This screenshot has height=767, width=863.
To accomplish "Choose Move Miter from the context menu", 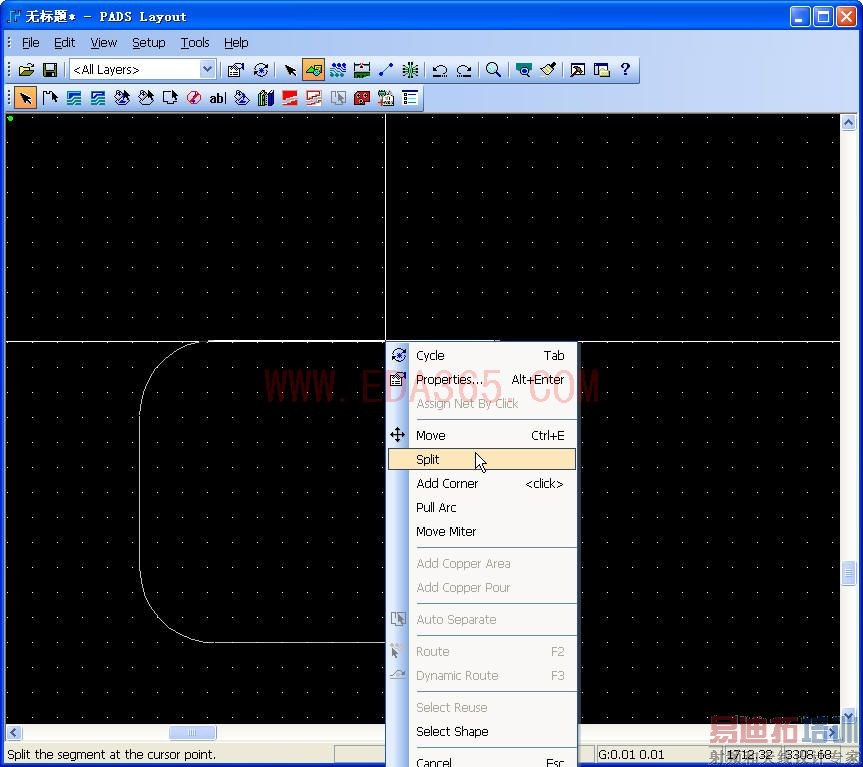I will [482, 532].
